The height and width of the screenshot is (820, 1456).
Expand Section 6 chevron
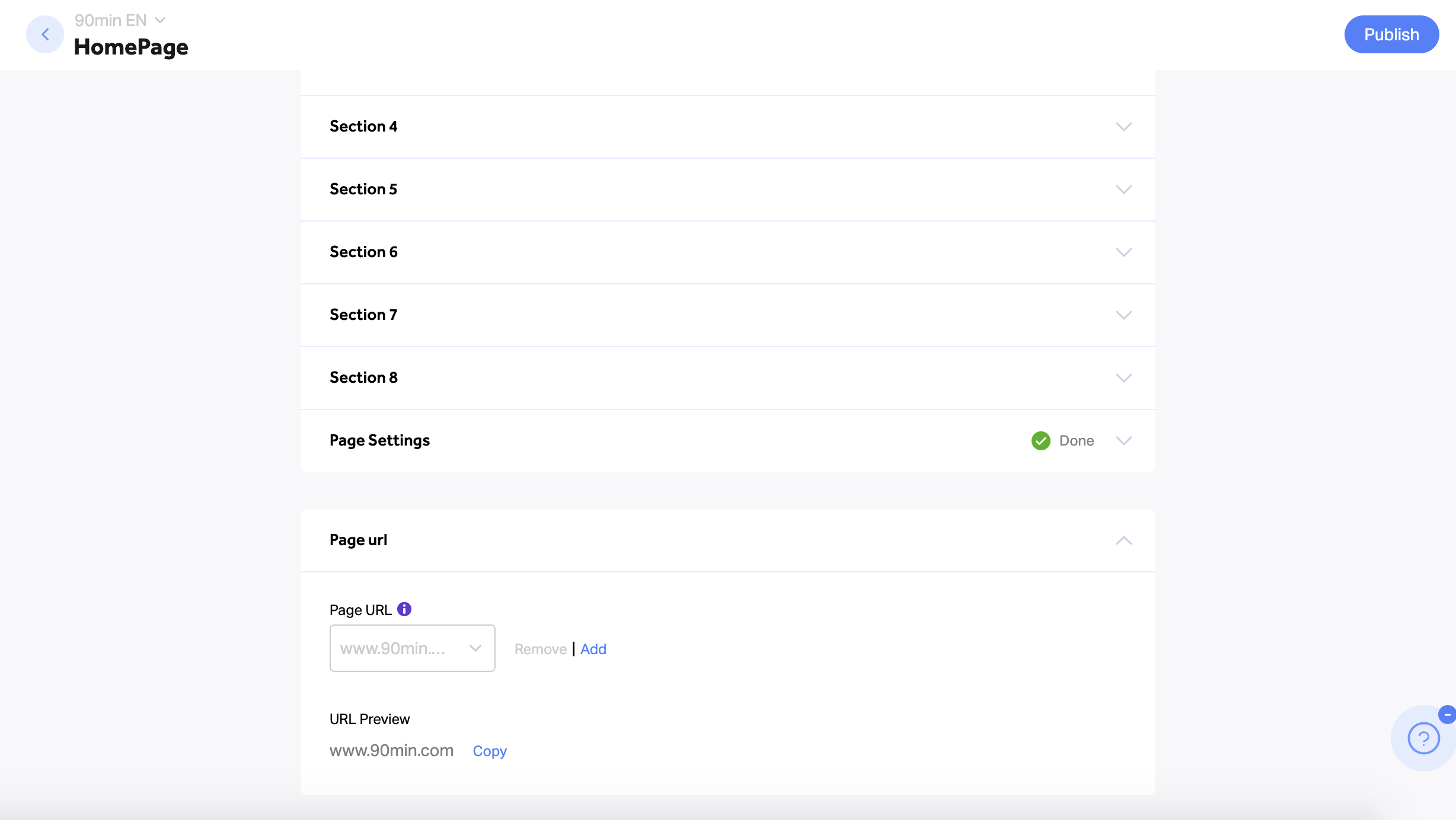point(1124,252)
